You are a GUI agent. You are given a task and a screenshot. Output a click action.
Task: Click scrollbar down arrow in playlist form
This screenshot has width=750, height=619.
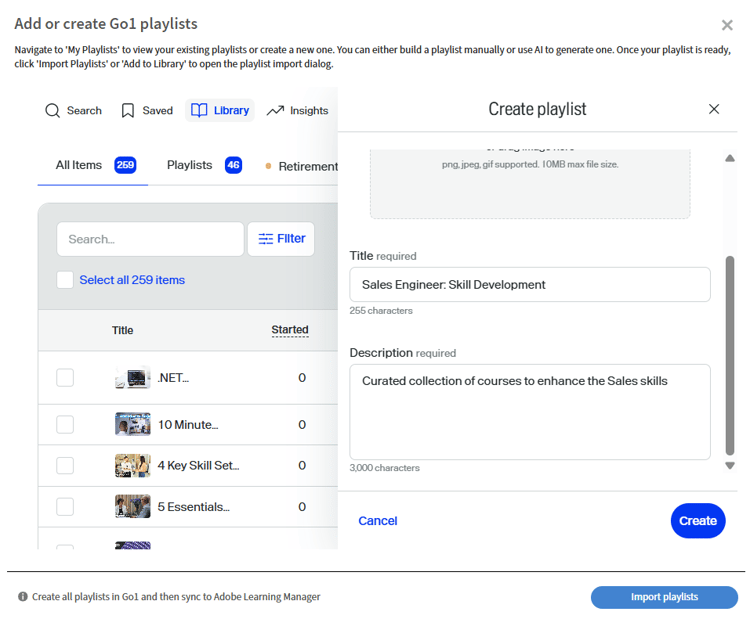[729, 465]
